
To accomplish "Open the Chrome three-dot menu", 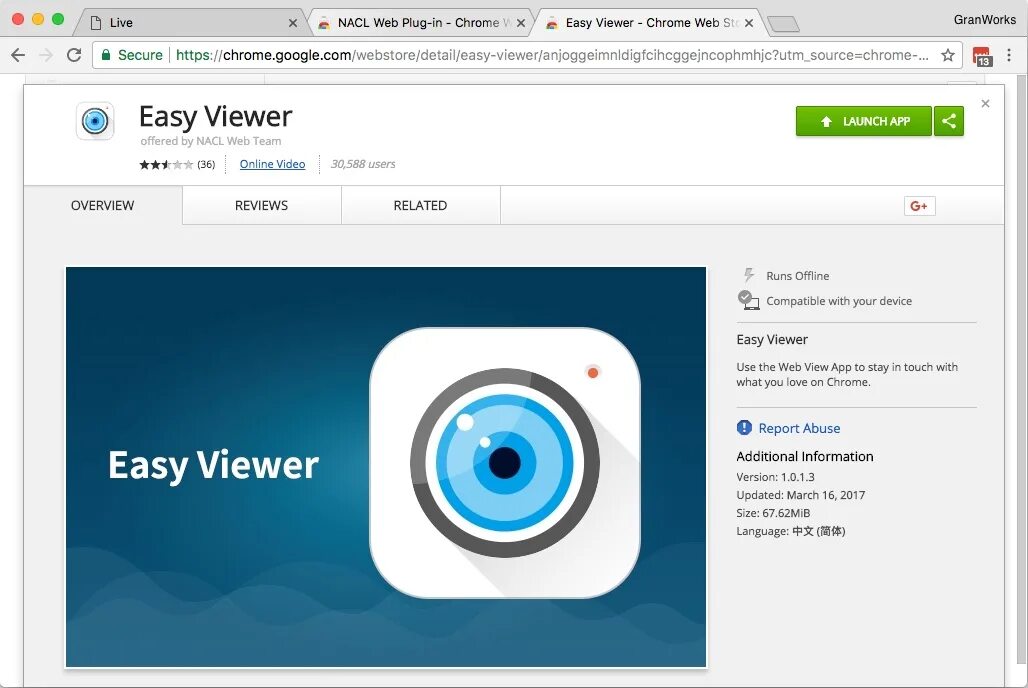I will [x=1009, y=55].
